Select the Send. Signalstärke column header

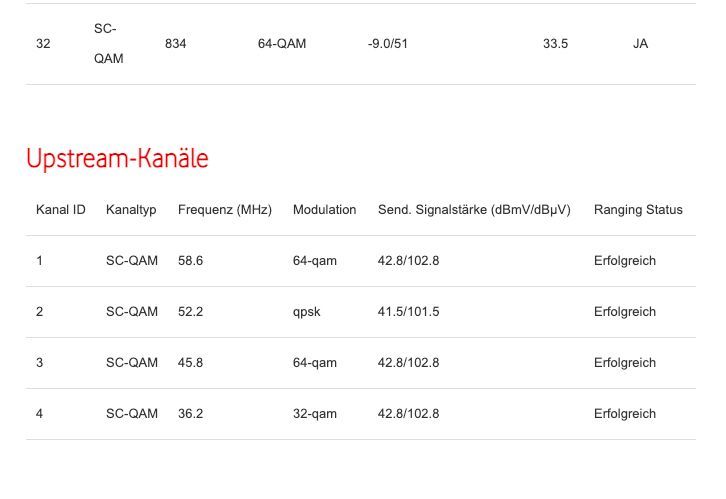[x=474, y=210]
